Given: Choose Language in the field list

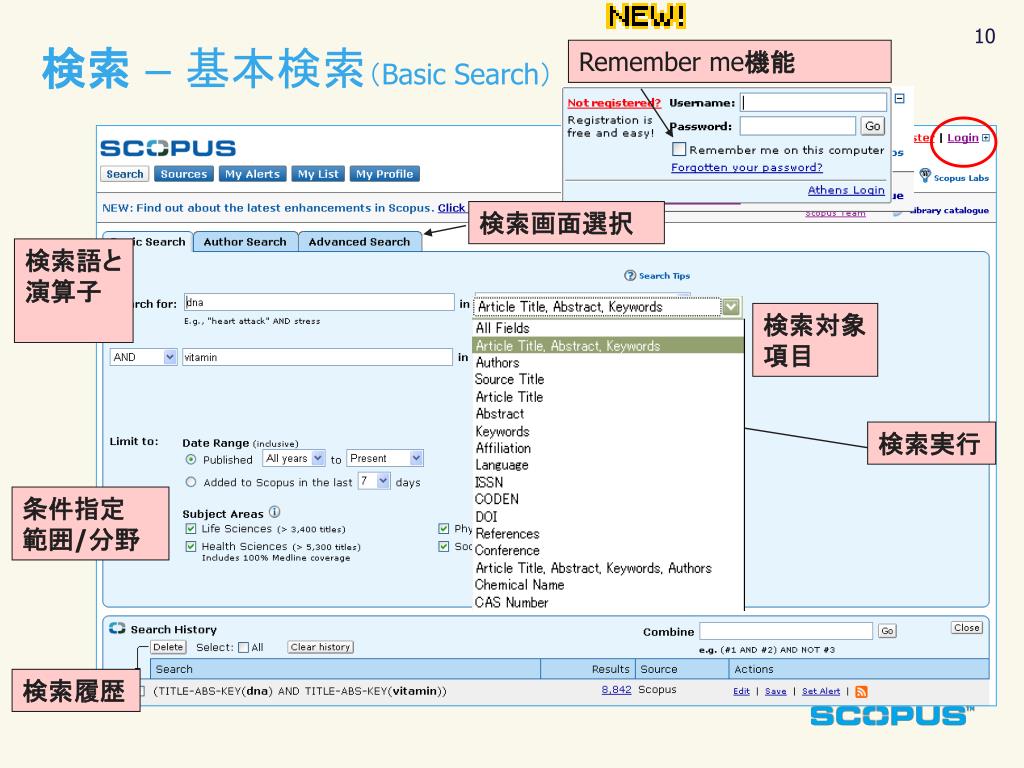Looking at the screenshot, I should tap(502, 465).
